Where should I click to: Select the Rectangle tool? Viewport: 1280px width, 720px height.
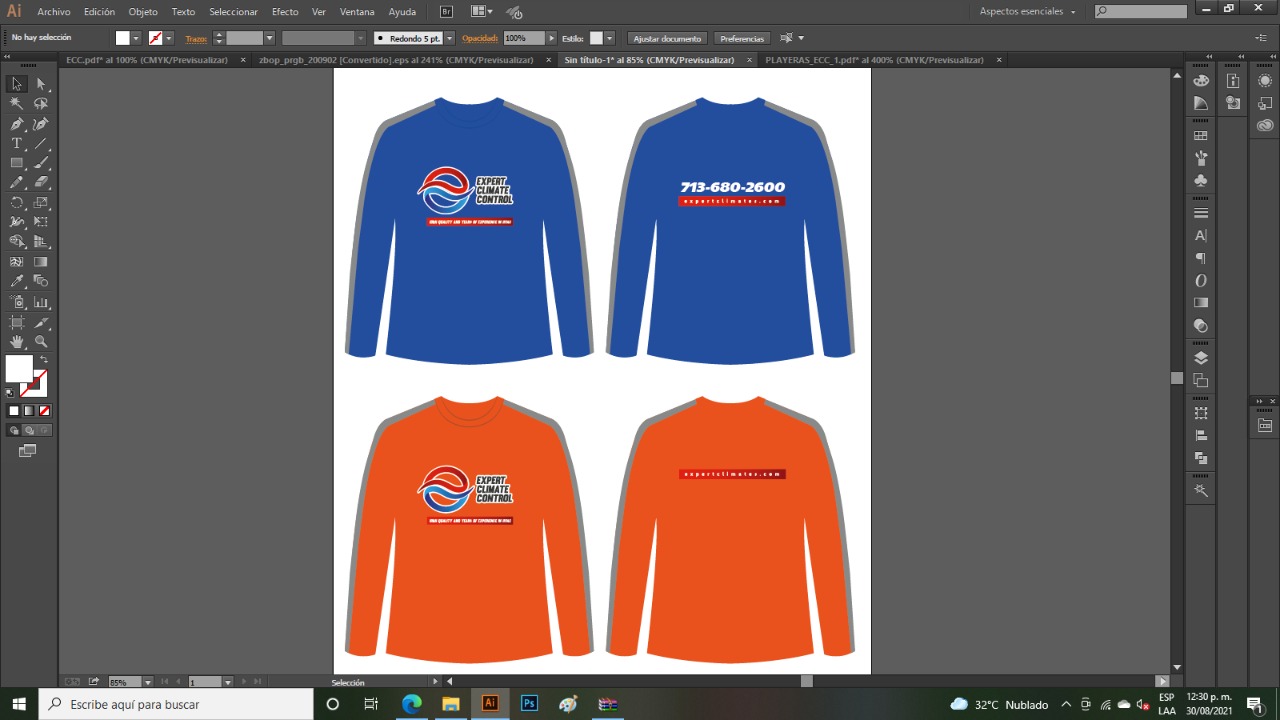pyautogui.click(x=17, y=163)
